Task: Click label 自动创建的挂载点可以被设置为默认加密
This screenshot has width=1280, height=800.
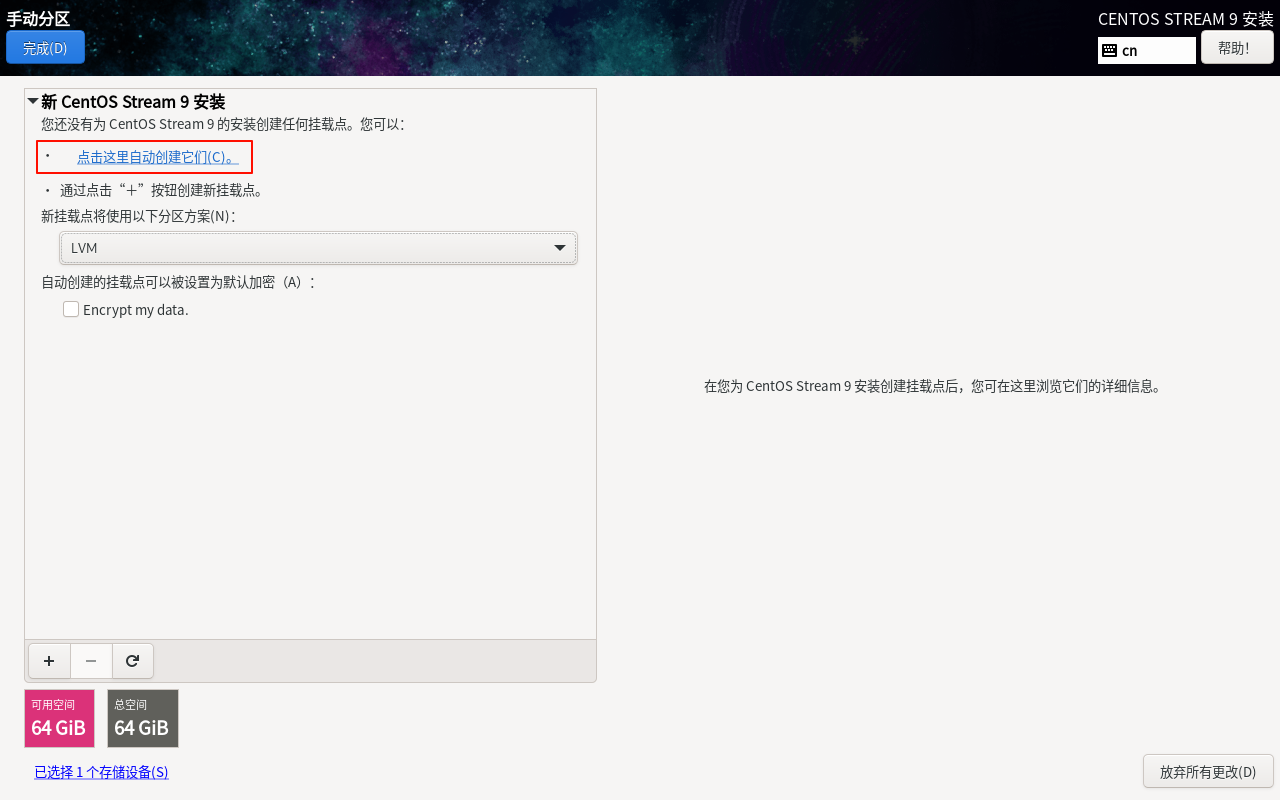Action: 178,282
